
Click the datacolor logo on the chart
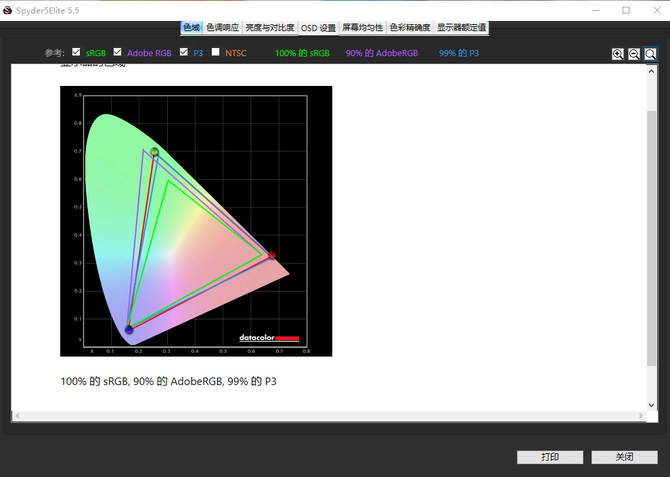[269, 338]
